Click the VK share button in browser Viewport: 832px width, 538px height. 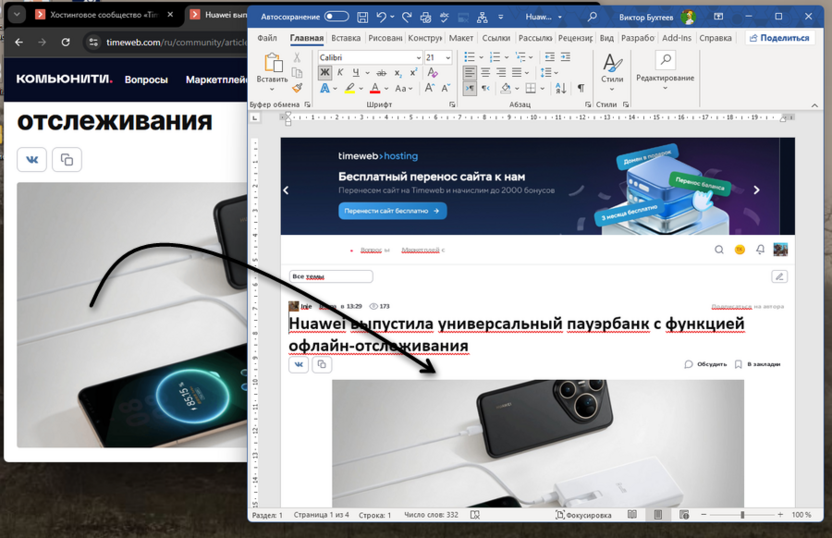click(x=32, y=160)
